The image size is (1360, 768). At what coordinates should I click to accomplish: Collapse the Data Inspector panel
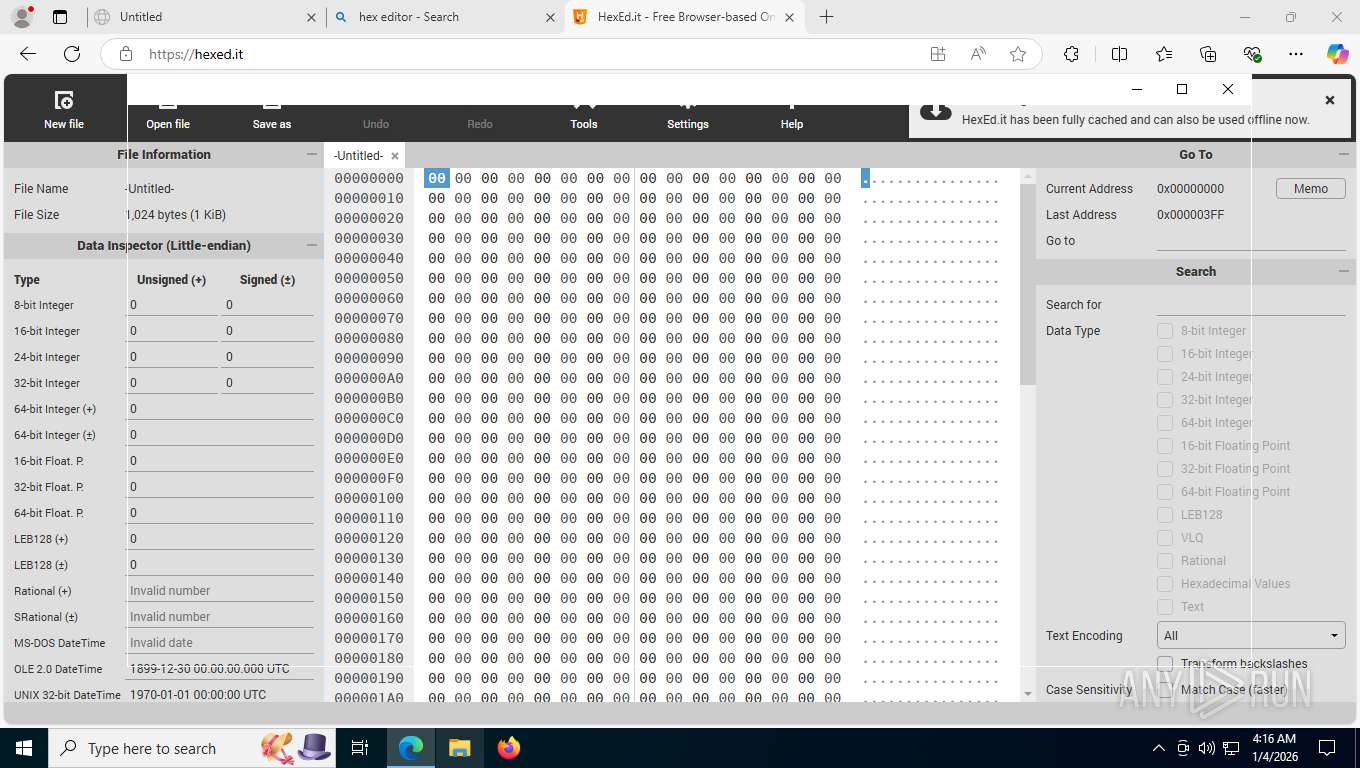click(x=312, y=245)
